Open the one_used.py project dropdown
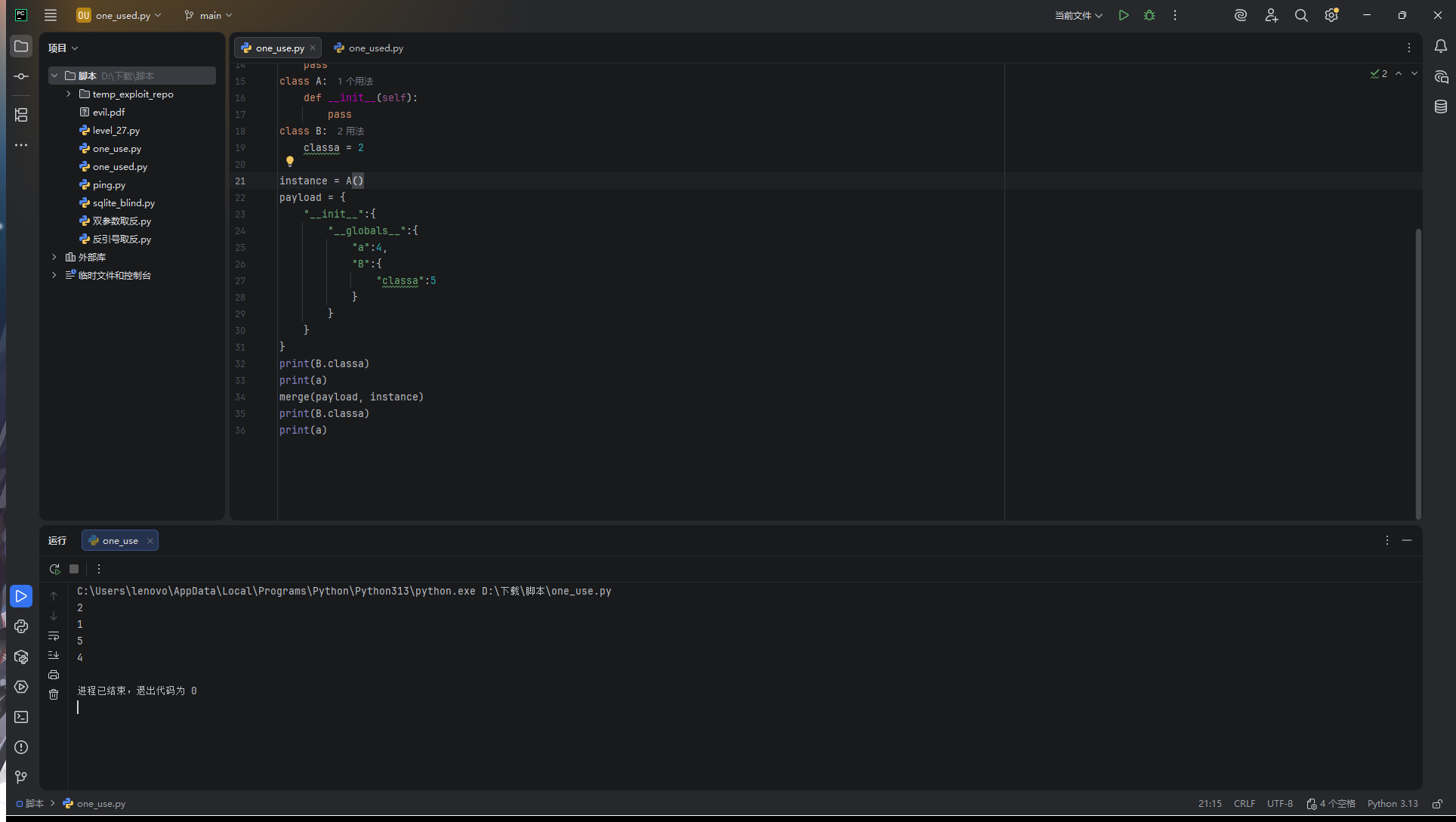 pos(119,15)
